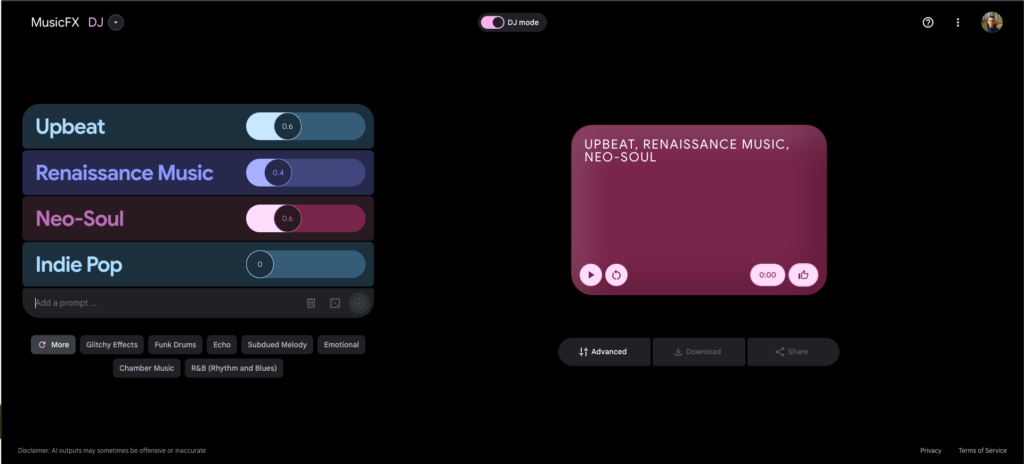Click the MusicFX logo text
Viewport: 1024px width, 464px height.
[x=55, y=23]
